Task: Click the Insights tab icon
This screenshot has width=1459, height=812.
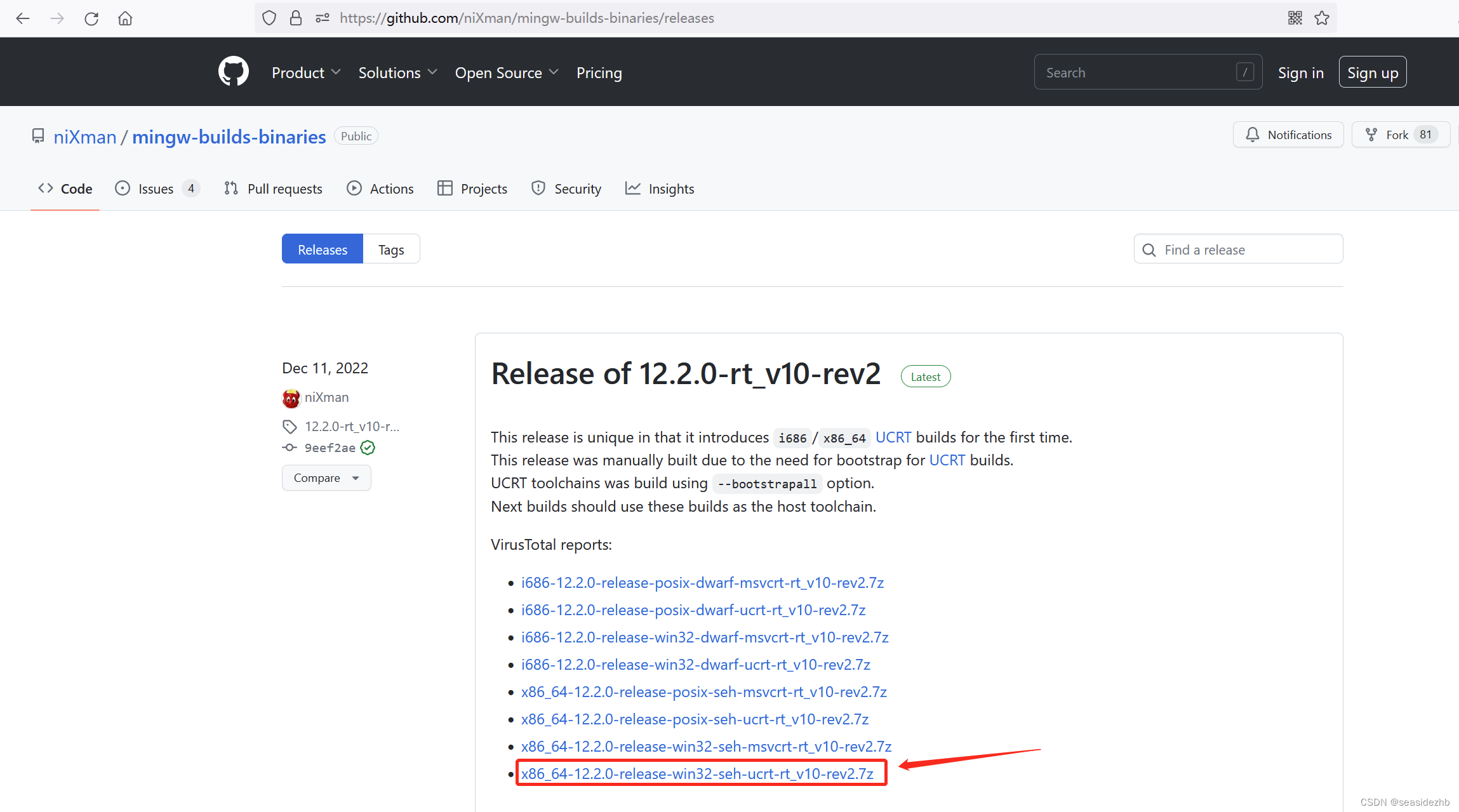Action: [633, 189]
